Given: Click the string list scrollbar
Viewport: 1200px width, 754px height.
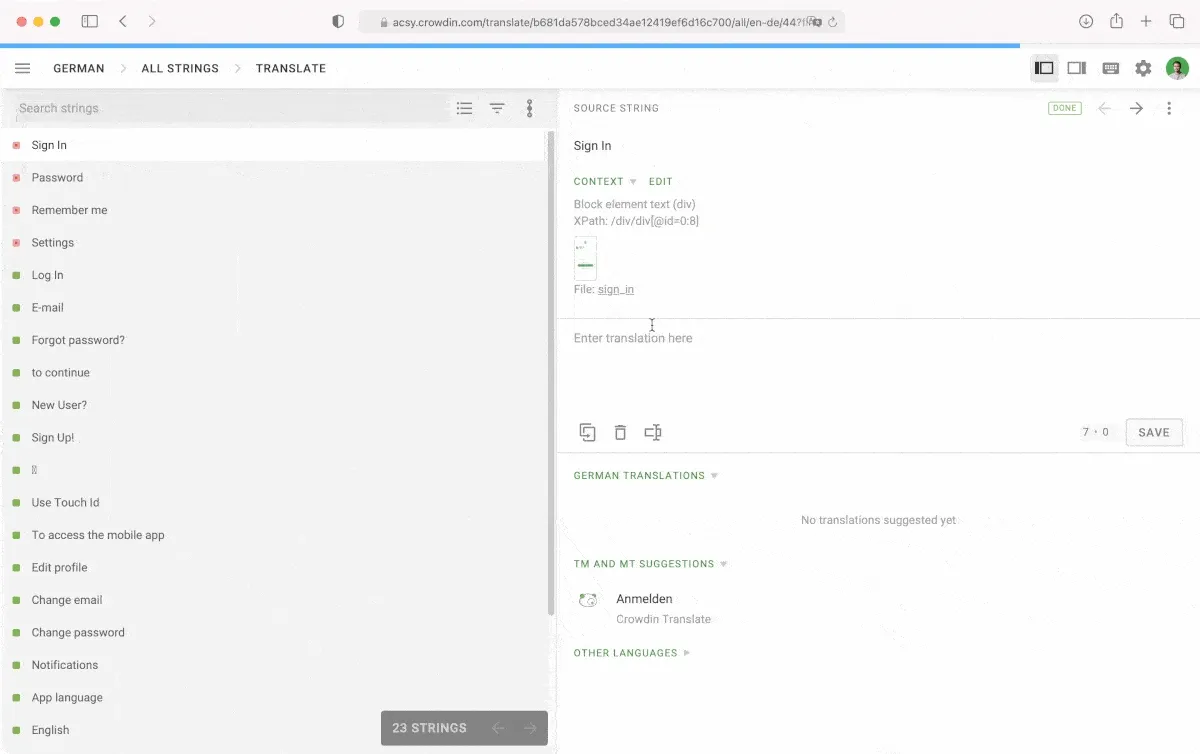Looking at the screenshot, I should pyautogui.click(x=550, y=370).
